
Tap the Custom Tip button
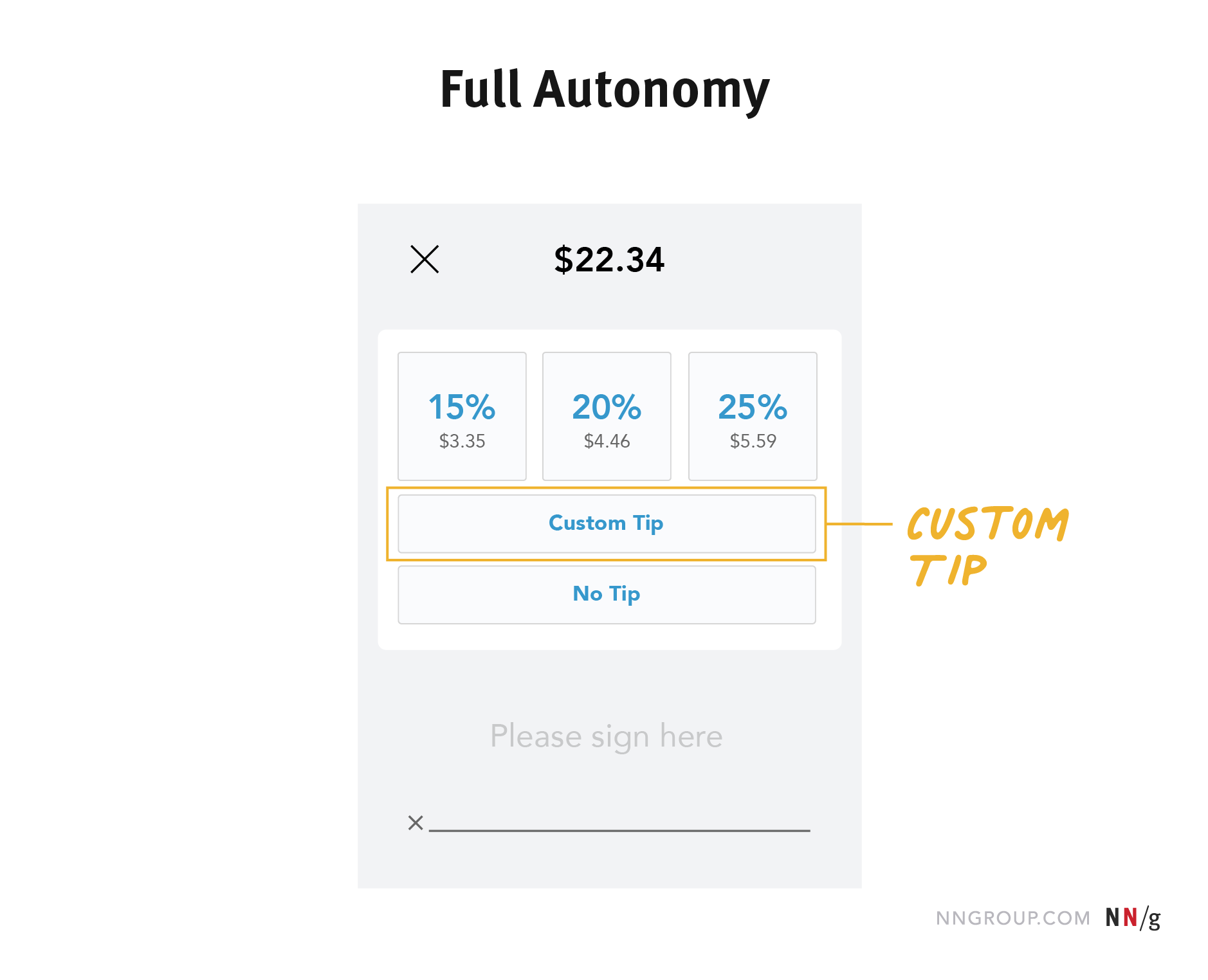(x=607, y=523)
